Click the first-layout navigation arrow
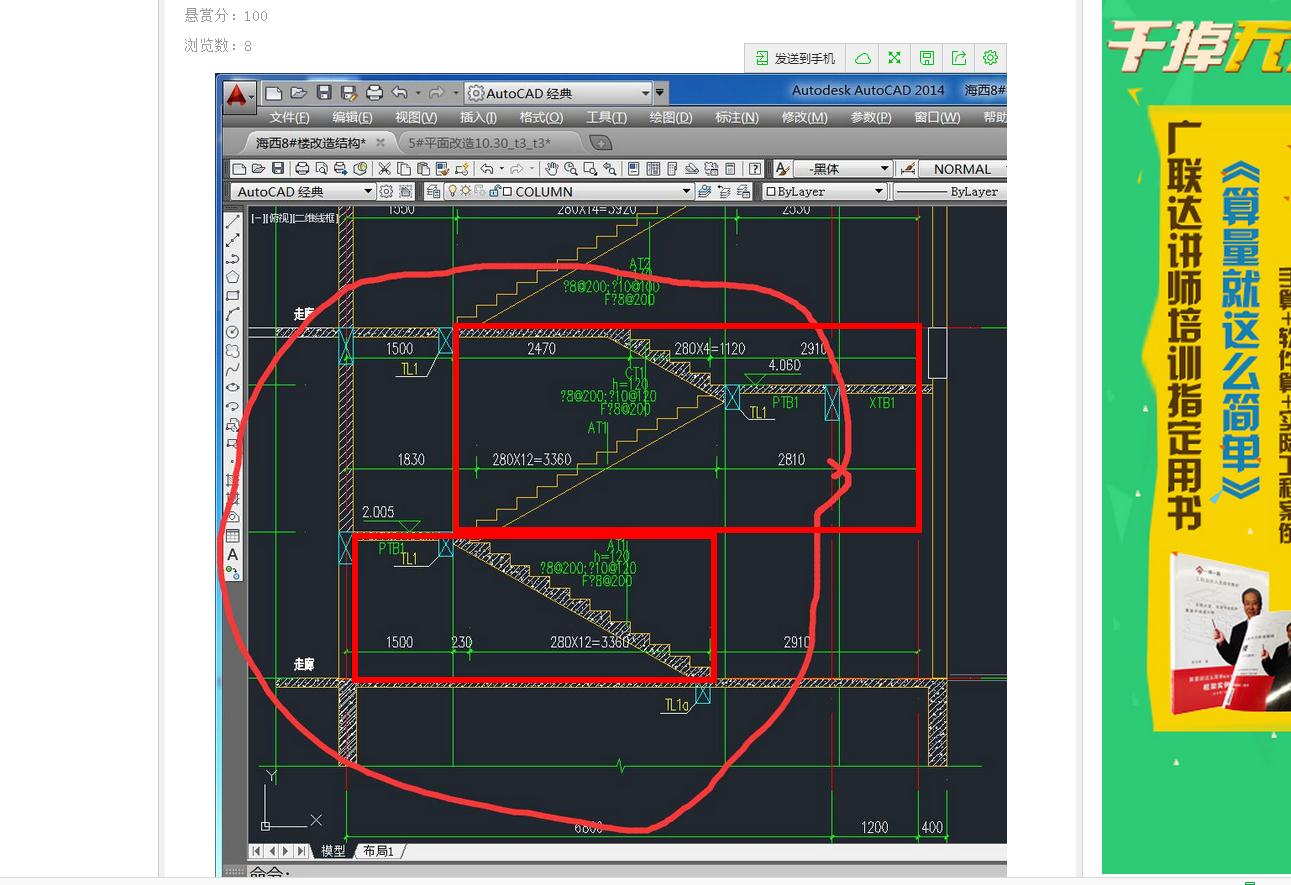1291x885 pixels. pyautogui.click(x=257, y=851)
